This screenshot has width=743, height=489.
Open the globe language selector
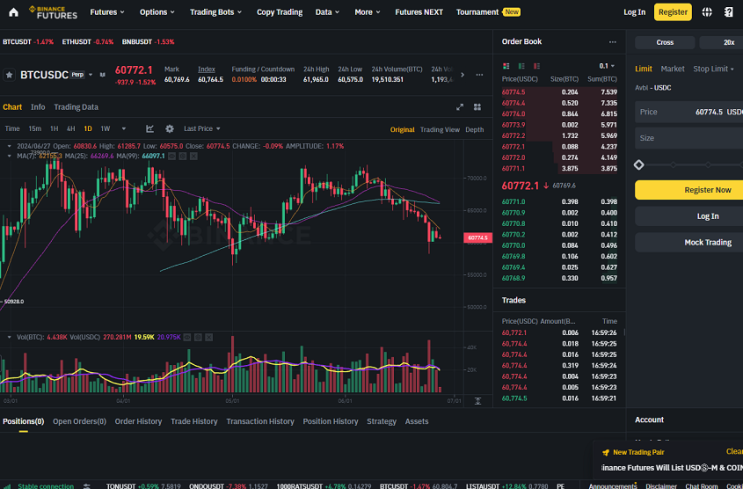pyautogui.click(x=707, y=12)
